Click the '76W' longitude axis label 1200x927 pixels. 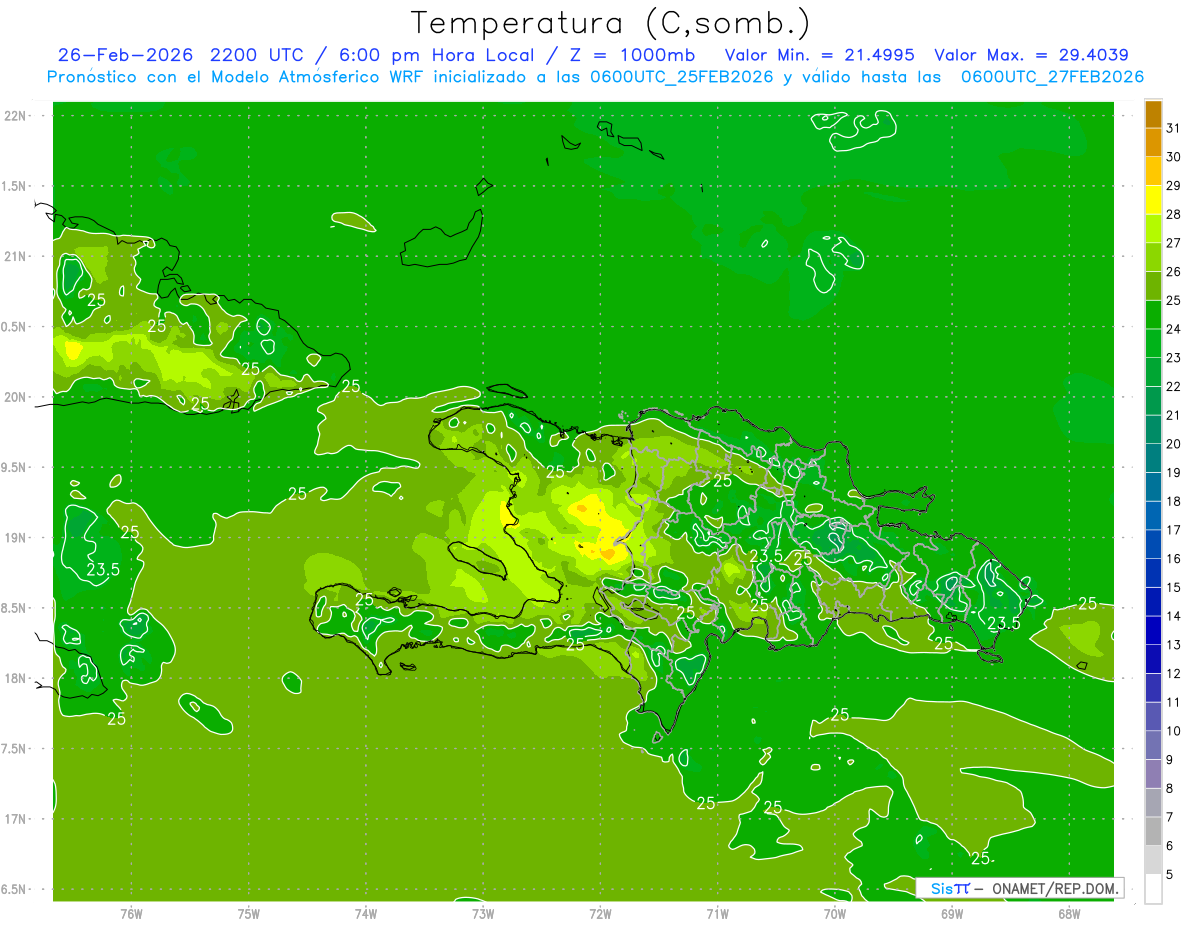click(131, 914)
